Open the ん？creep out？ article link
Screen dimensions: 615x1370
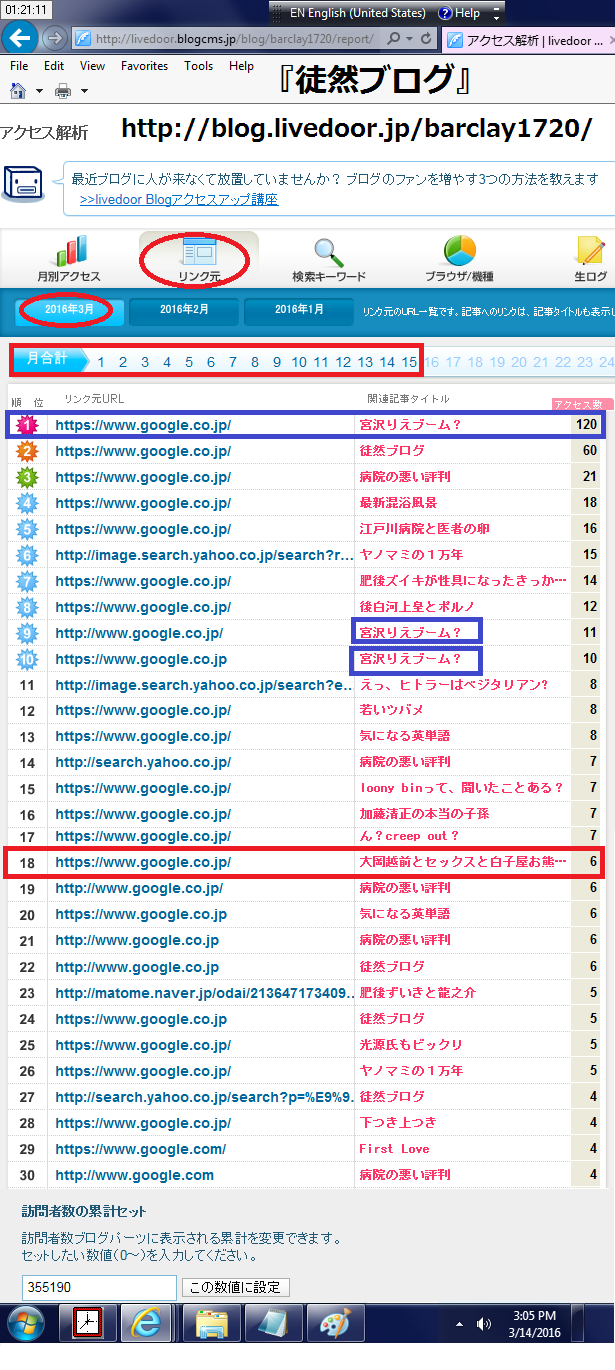click(409, 836)
